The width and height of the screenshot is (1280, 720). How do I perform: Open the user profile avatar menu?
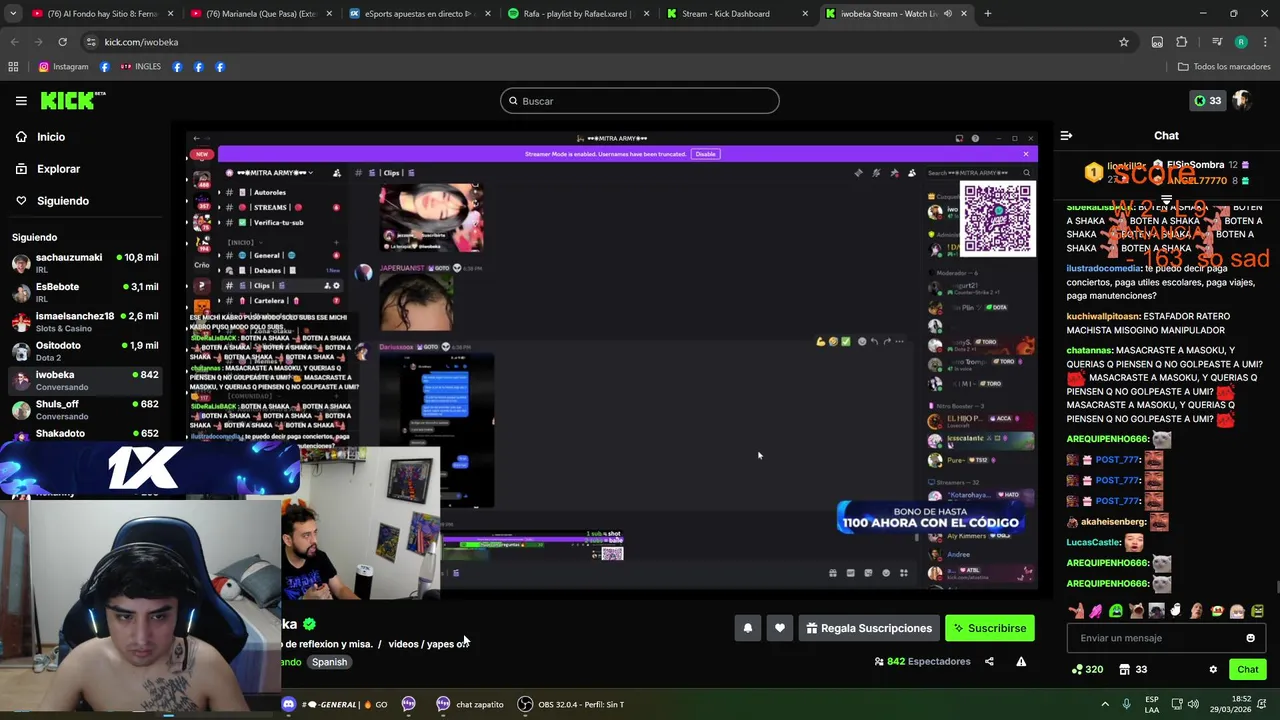tap(1243, 101)
